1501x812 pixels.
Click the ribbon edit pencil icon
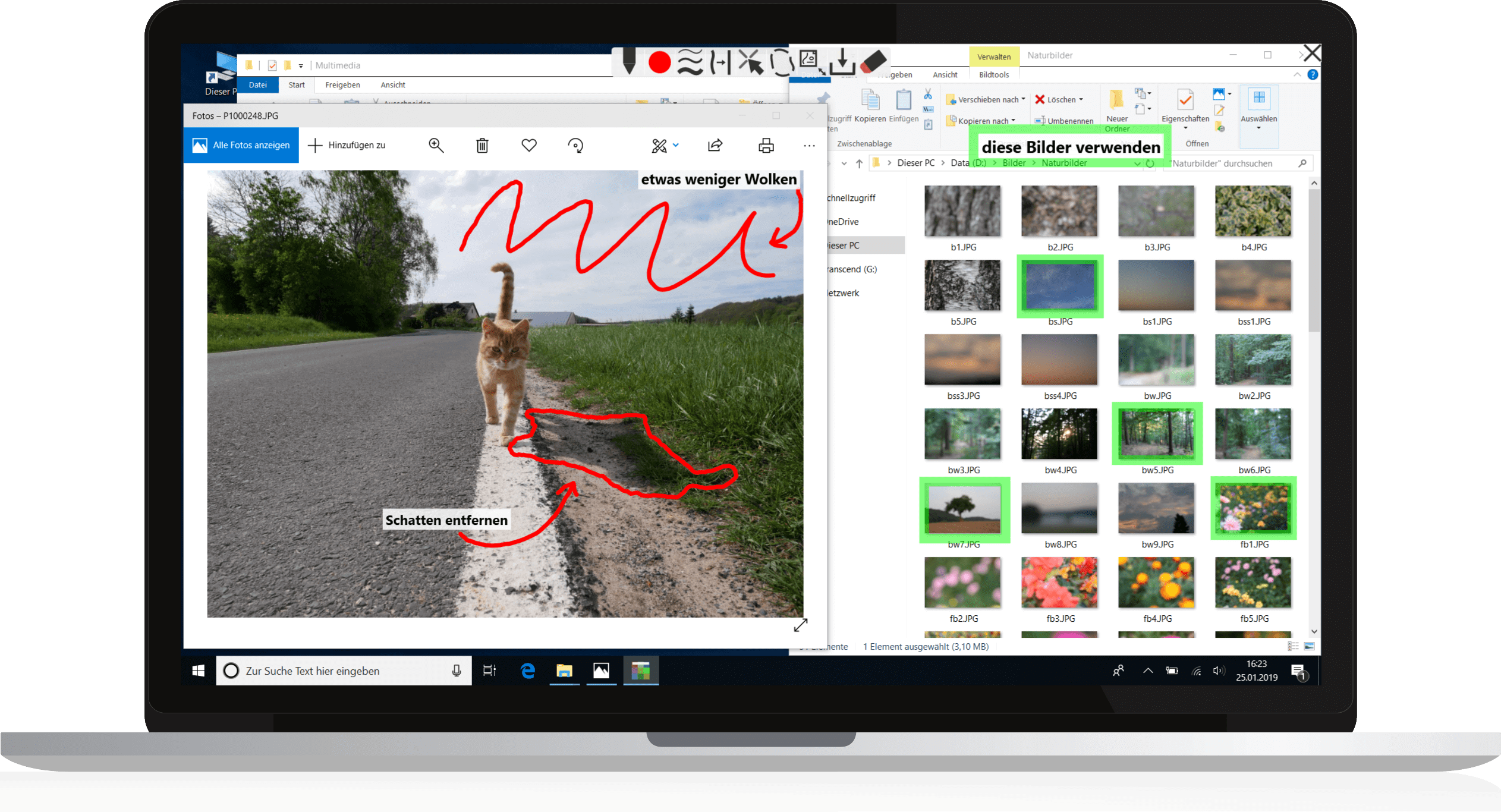coord(1219,111)
